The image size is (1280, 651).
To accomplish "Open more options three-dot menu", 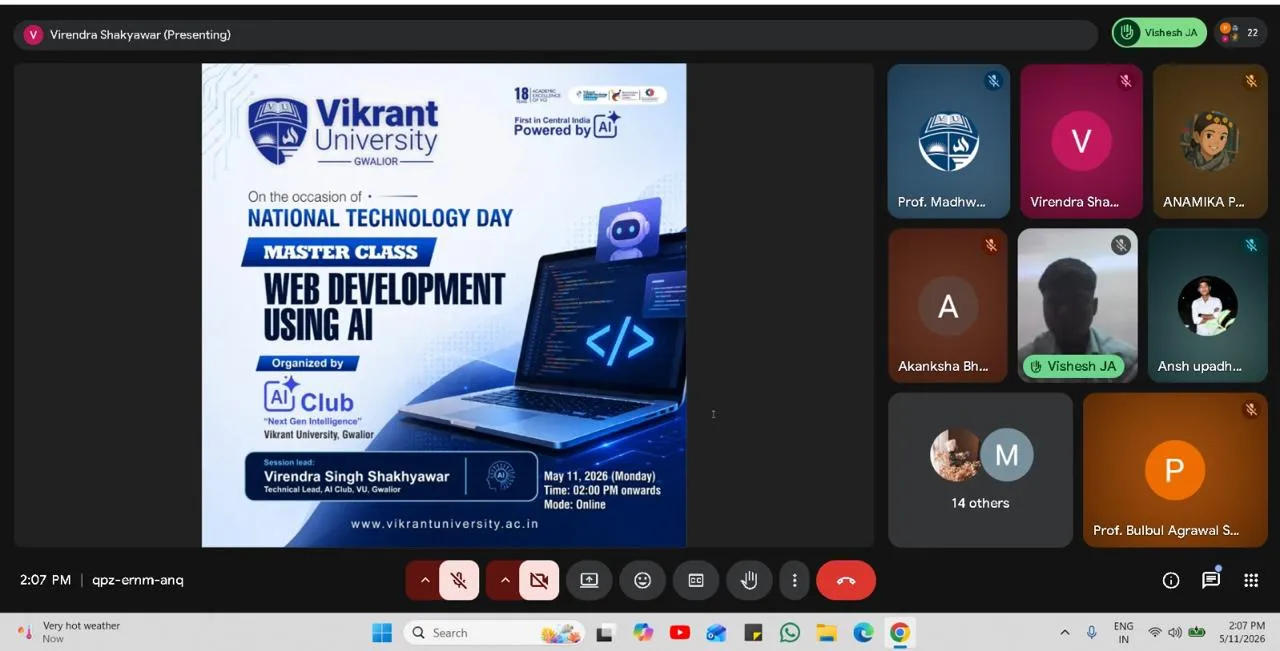I will [794, 580].
